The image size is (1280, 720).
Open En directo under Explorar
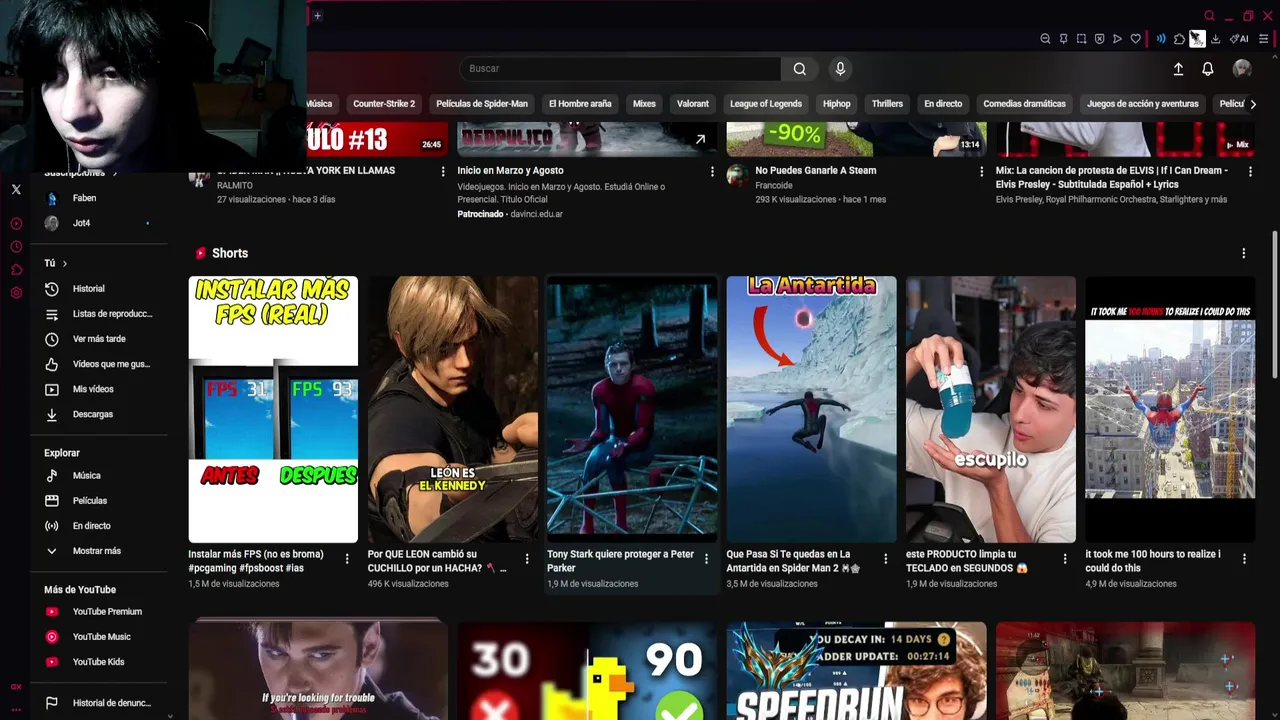click(x=100, y=526)
